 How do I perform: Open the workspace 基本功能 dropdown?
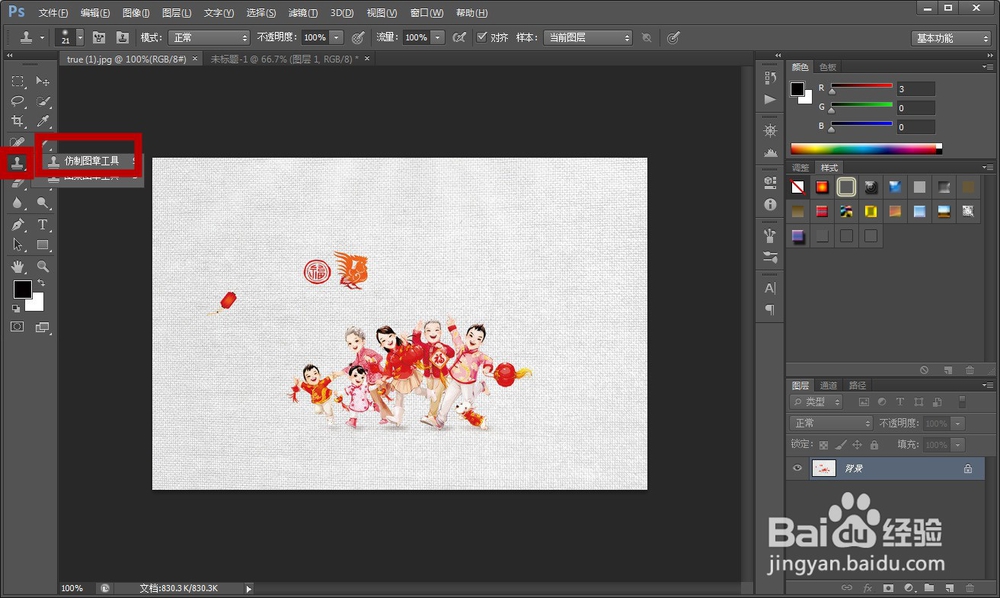click(950, 38)
